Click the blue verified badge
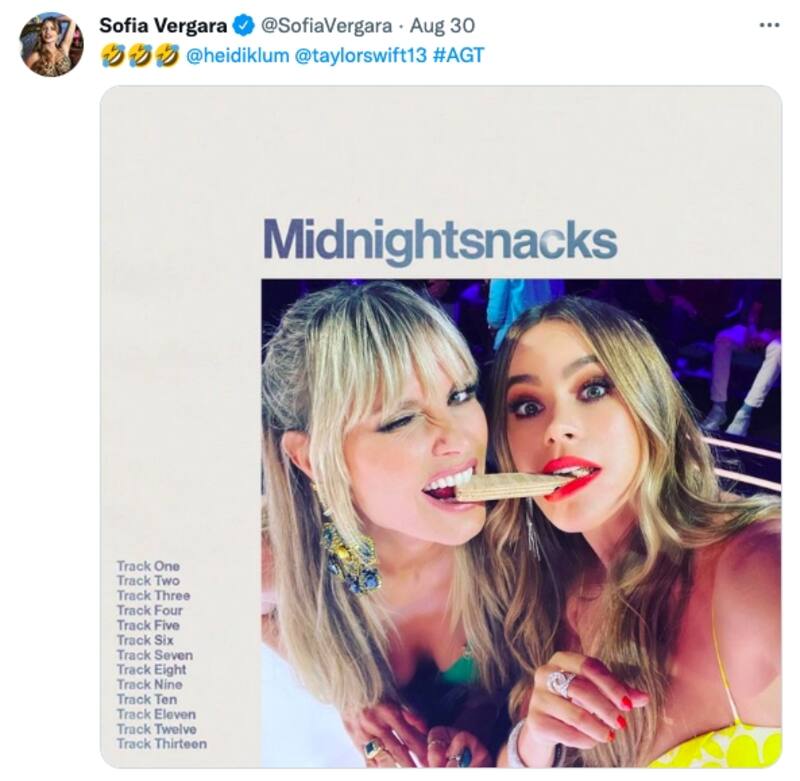This screenshot has height=781, width=800. point(243,25)
